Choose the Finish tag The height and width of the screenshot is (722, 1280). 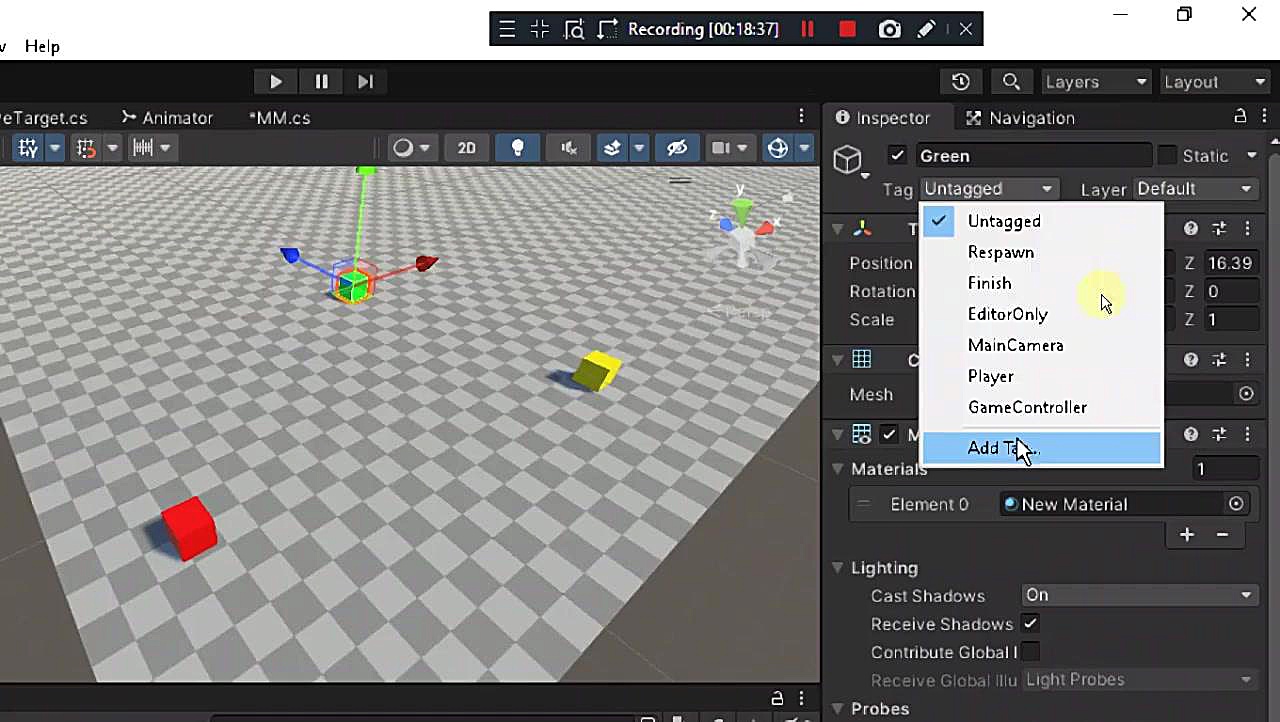click(1041, 283)
